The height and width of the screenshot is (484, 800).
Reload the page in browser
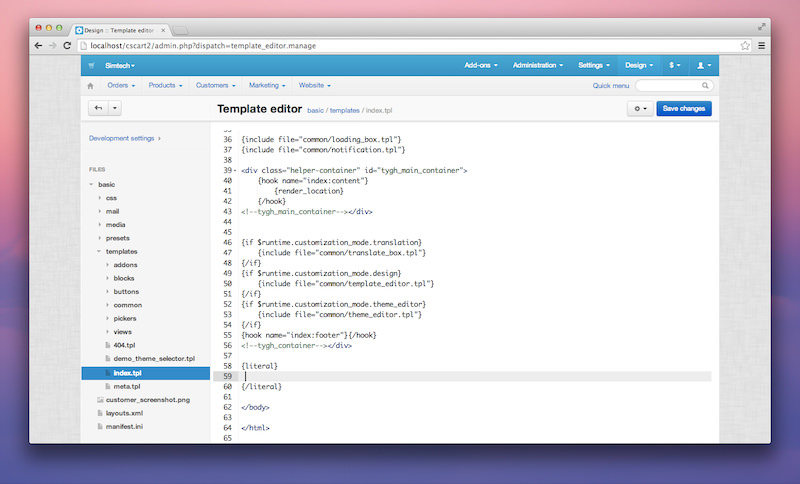[68, 46]
